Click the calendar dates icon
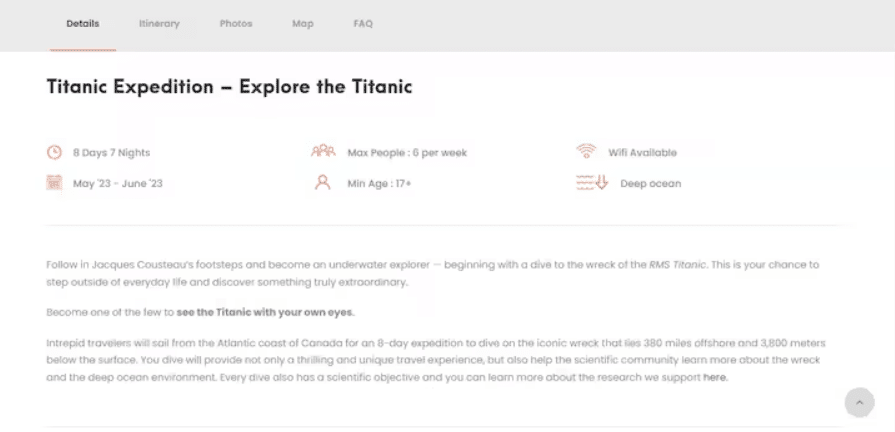The height and width of the screenshot is (432, 895). coord(54,183)
